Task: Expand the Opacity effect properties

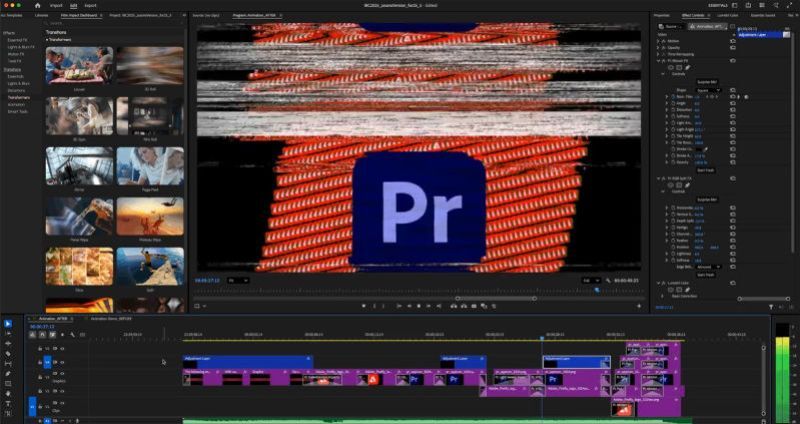Action: click(x=658, y=47)
